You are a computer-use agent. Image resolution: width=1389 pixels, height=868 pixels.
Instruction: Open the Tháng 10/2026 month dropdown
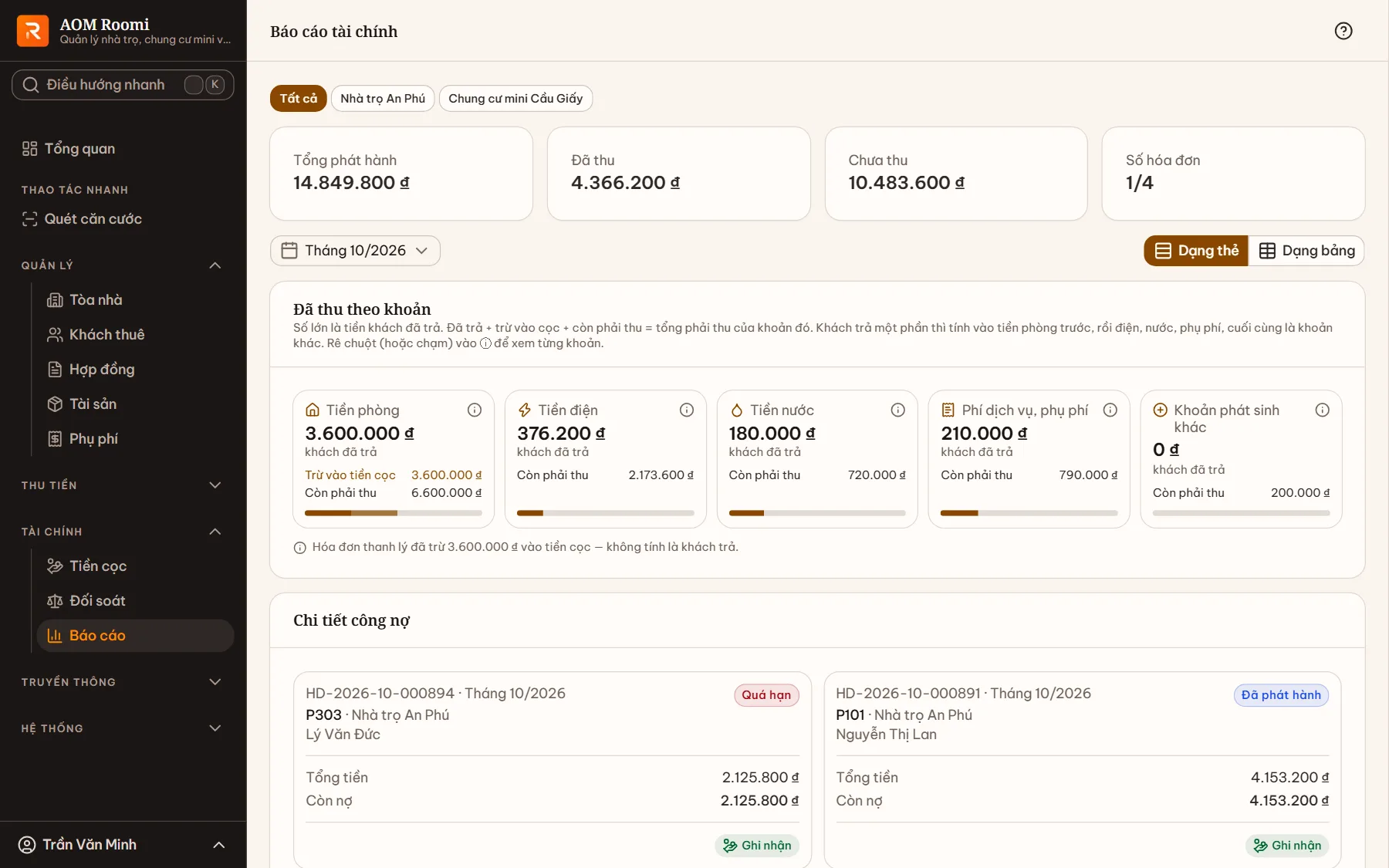point(355,251)
